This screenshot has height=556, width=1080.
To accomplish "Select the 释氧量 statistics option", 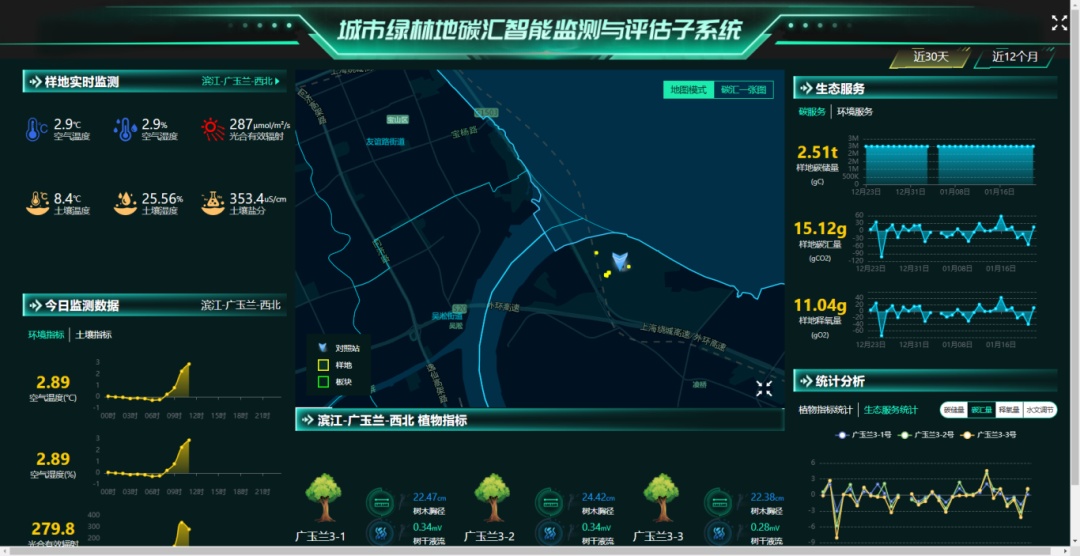I will (x=1009, y=410).
